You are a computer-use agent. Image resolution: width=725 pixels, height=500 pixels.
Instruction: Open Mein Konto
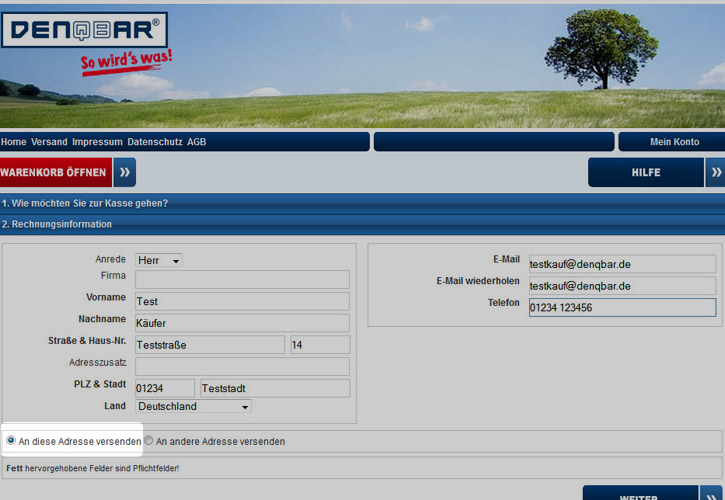[674, 142]
